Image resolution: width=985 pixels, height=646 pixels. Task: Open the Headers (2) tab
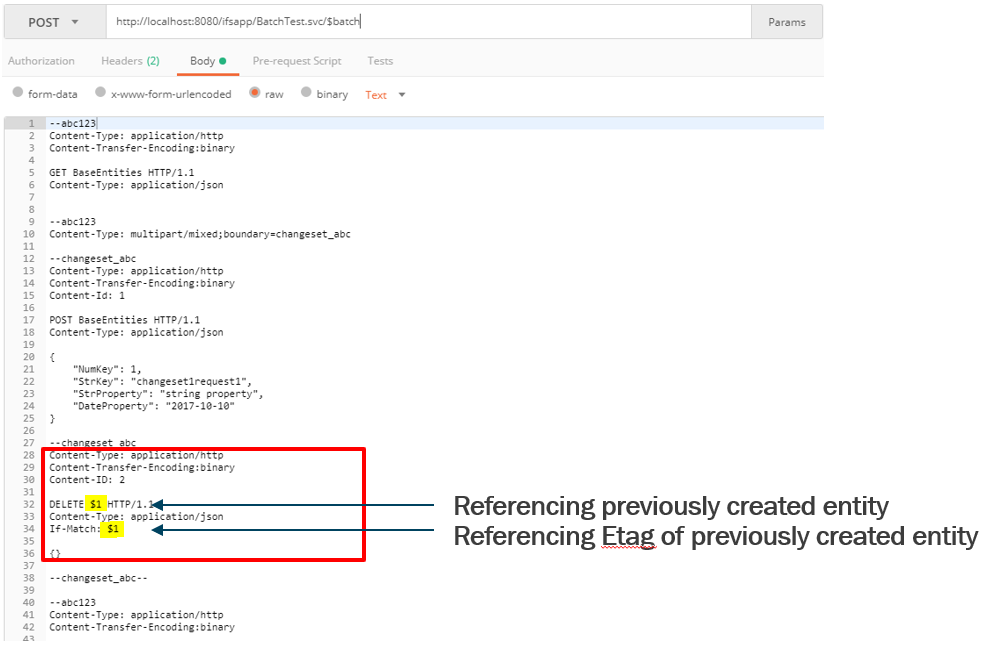coord(130,60)
